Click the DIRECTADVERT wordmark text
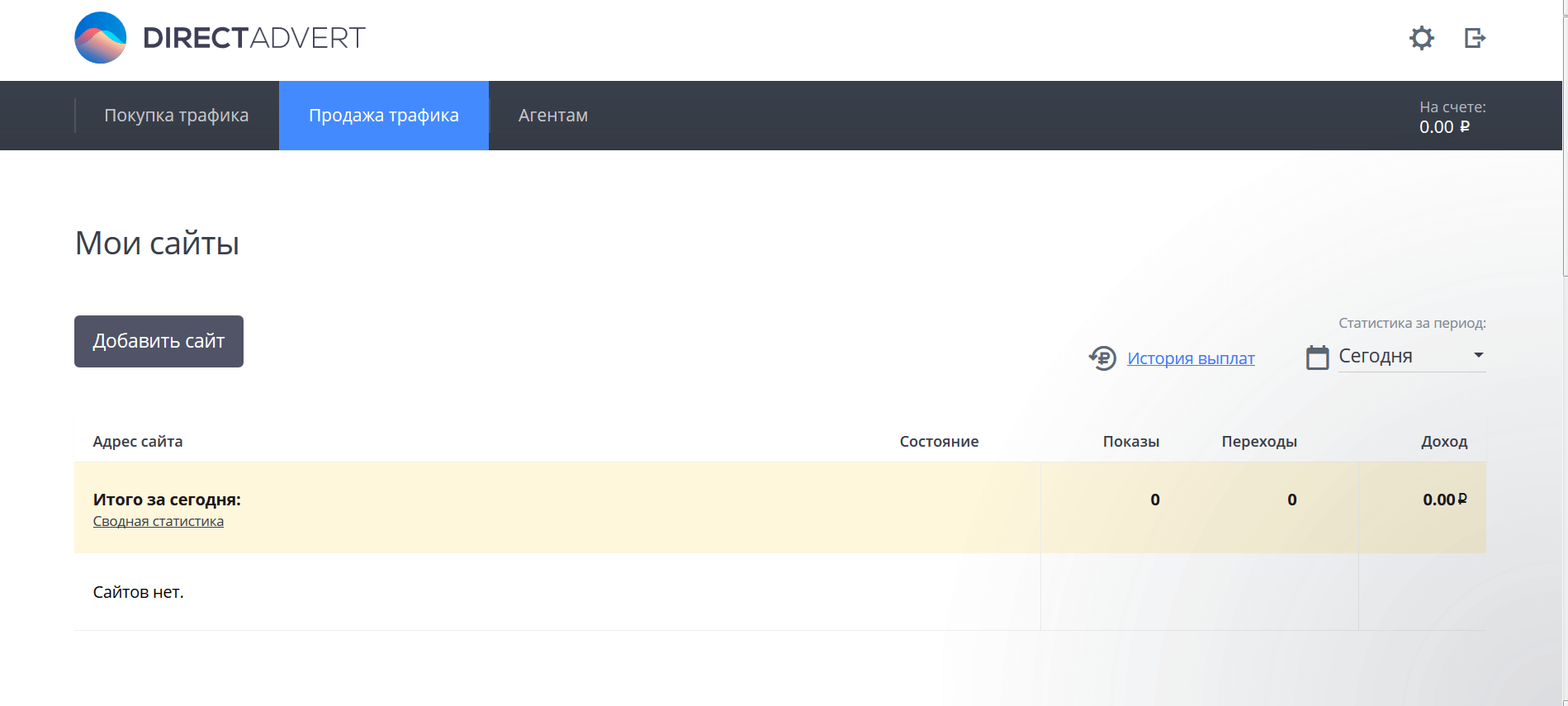This screenshot has height=706, width=1568. [x=253, y=38]
